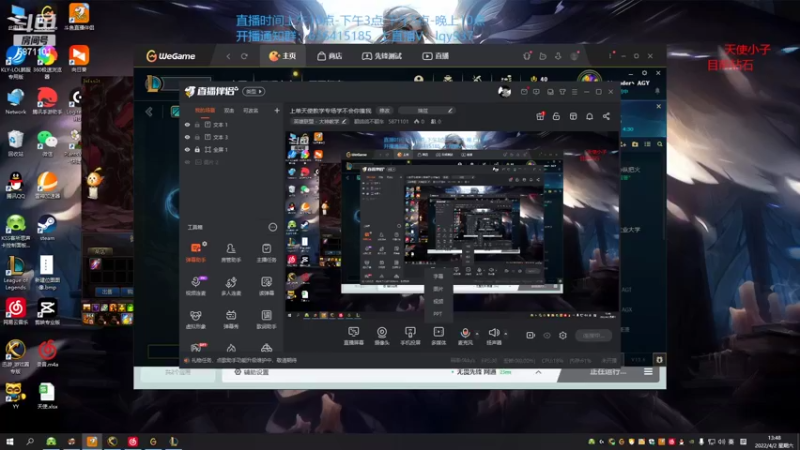This screenshot has height=450, width=800.
Task: Select 字幕 from multimedia popup menu
Action: [438, 276]
